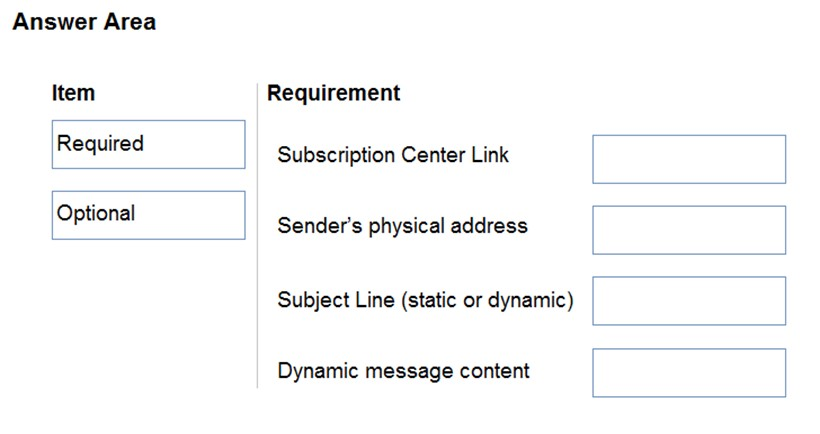
Task: Click the vertical divider between Item and Requirement
Action: point(257,235)
